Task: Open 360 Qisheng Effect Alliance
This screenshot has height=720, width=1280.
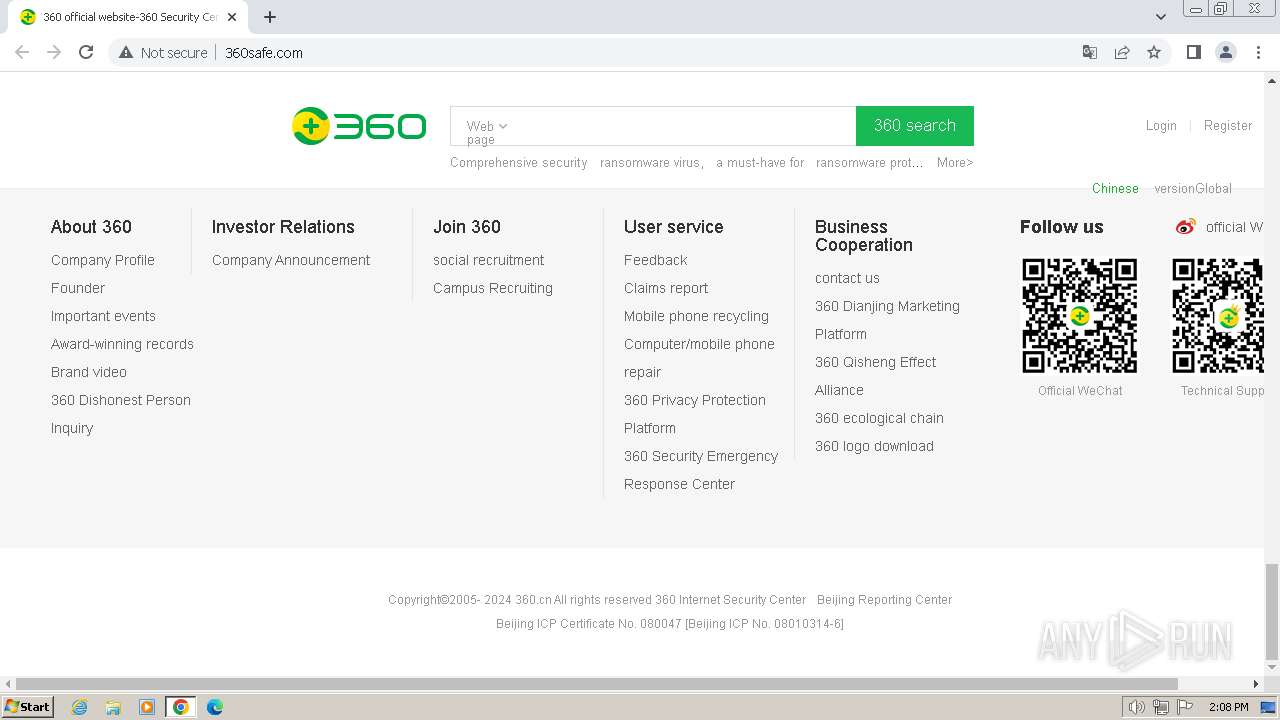Action: pyautogui.click(x=876, y=376)
